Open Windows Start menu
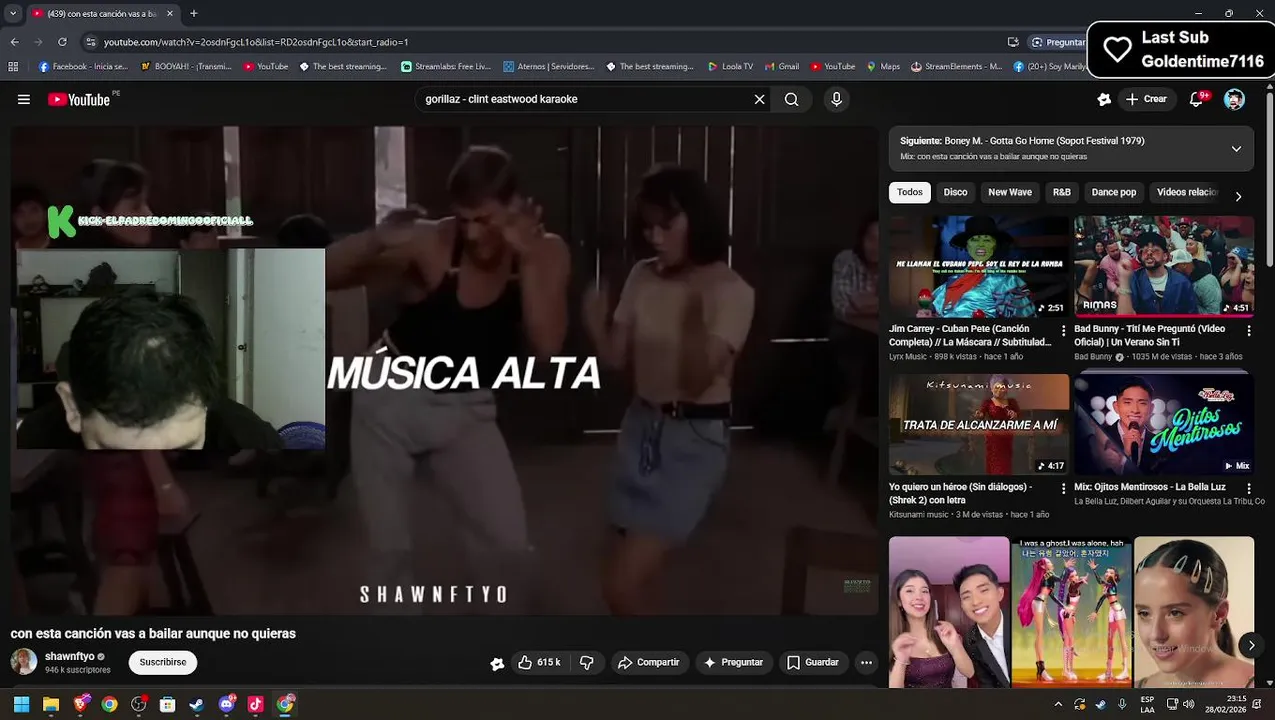Screen dimensions: 1275x720 (21, 704)
